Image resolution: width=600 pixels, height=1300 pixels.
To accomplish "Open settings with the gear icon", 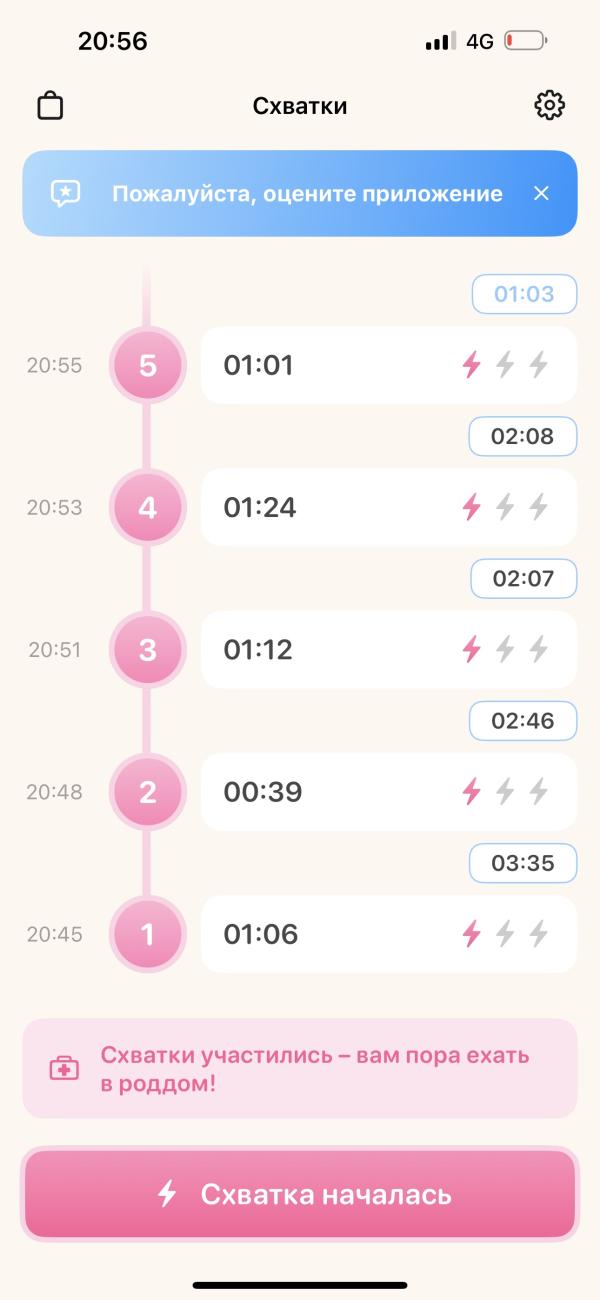I will point(549,105).
